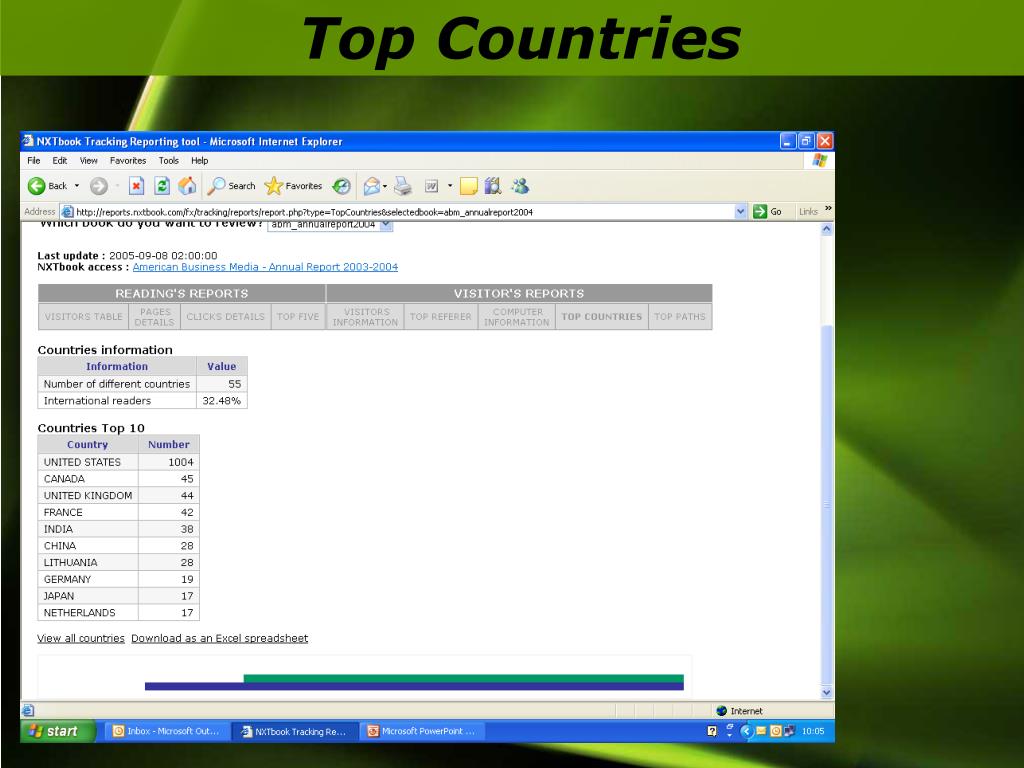1024x768 pixels.
Task: Open the address bar URL dropdown
Action: coord(741,212)
